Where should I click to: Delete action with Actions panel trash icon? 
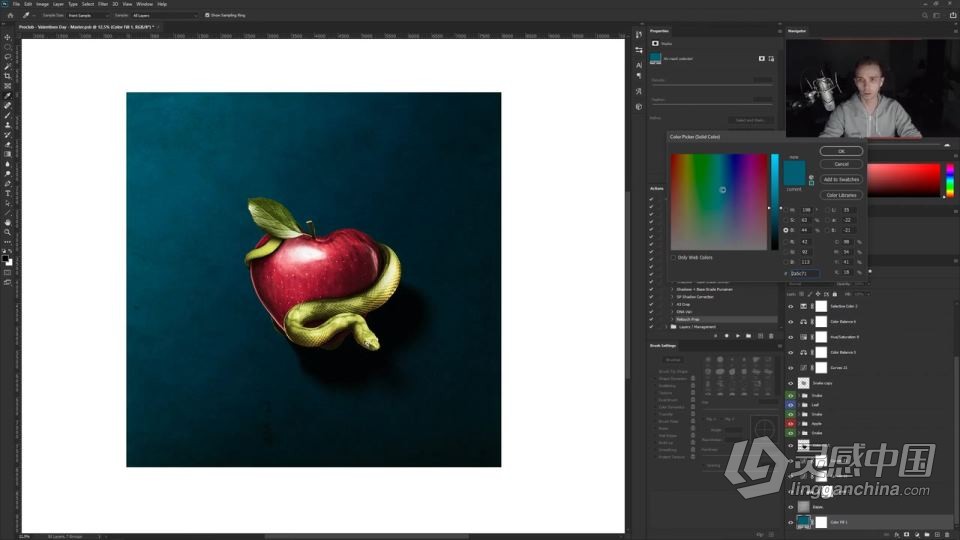(x=771, y=336)
